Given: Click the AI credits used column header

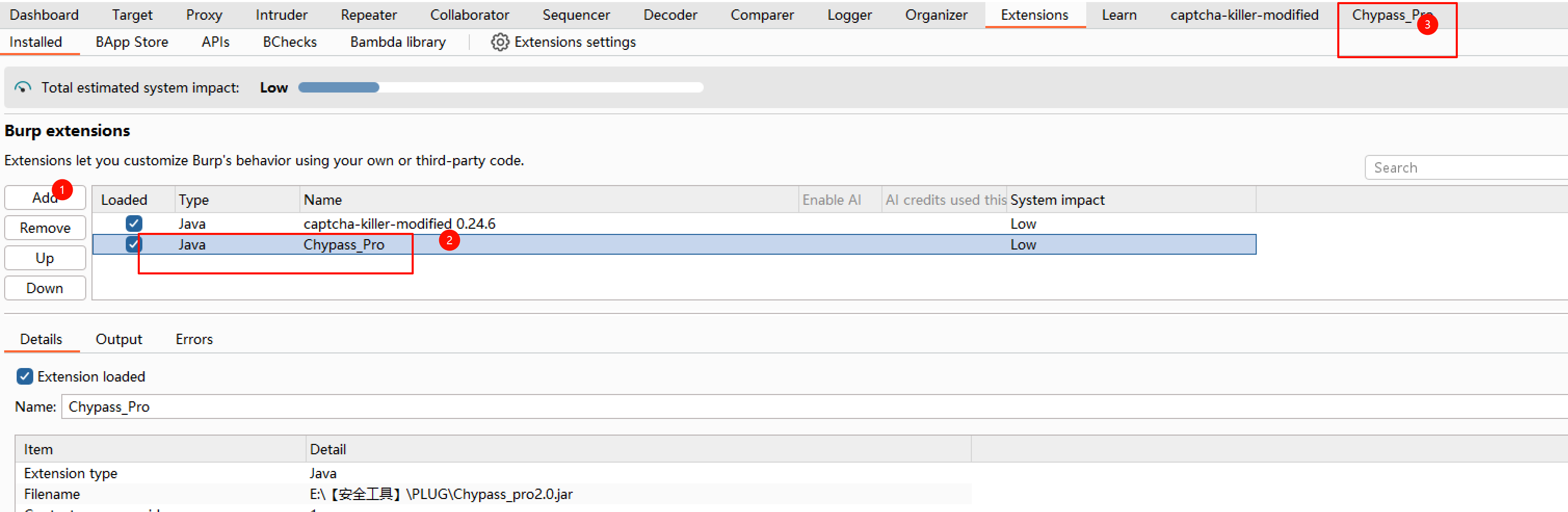Looking at the screenshot, I should [945, 200].
